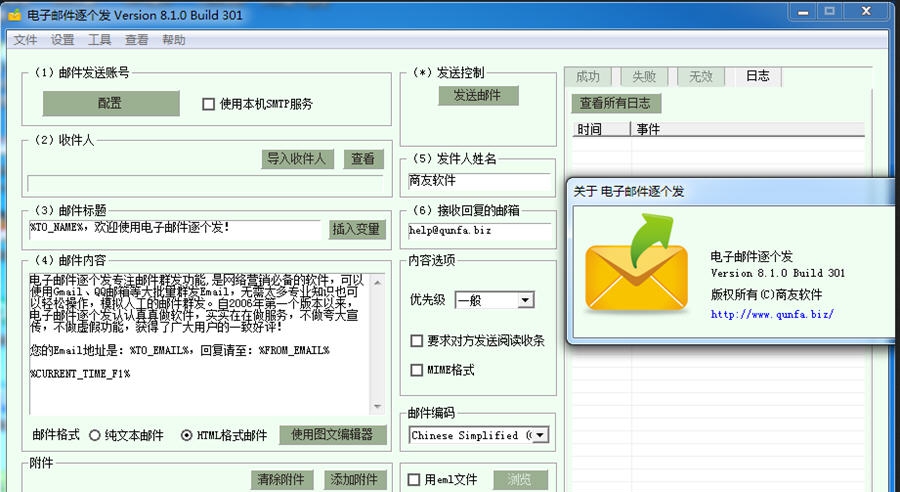
Task: Click the app icon in the title bar
Action: click(14, 15)
